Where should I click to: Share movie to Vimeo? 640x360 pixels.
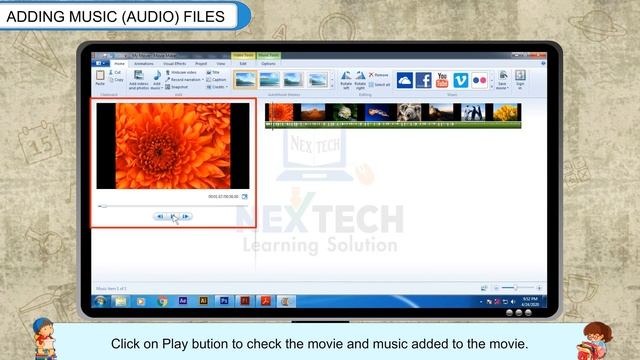coord(461,80)
